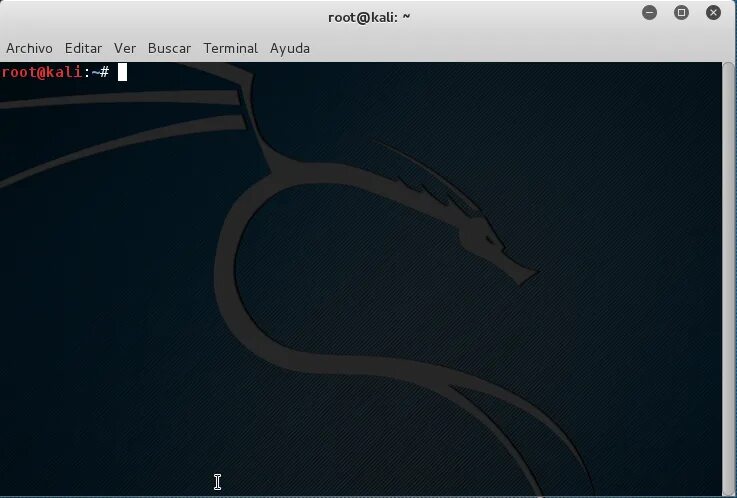Minimize the terminal window

[x=650, y=13]
